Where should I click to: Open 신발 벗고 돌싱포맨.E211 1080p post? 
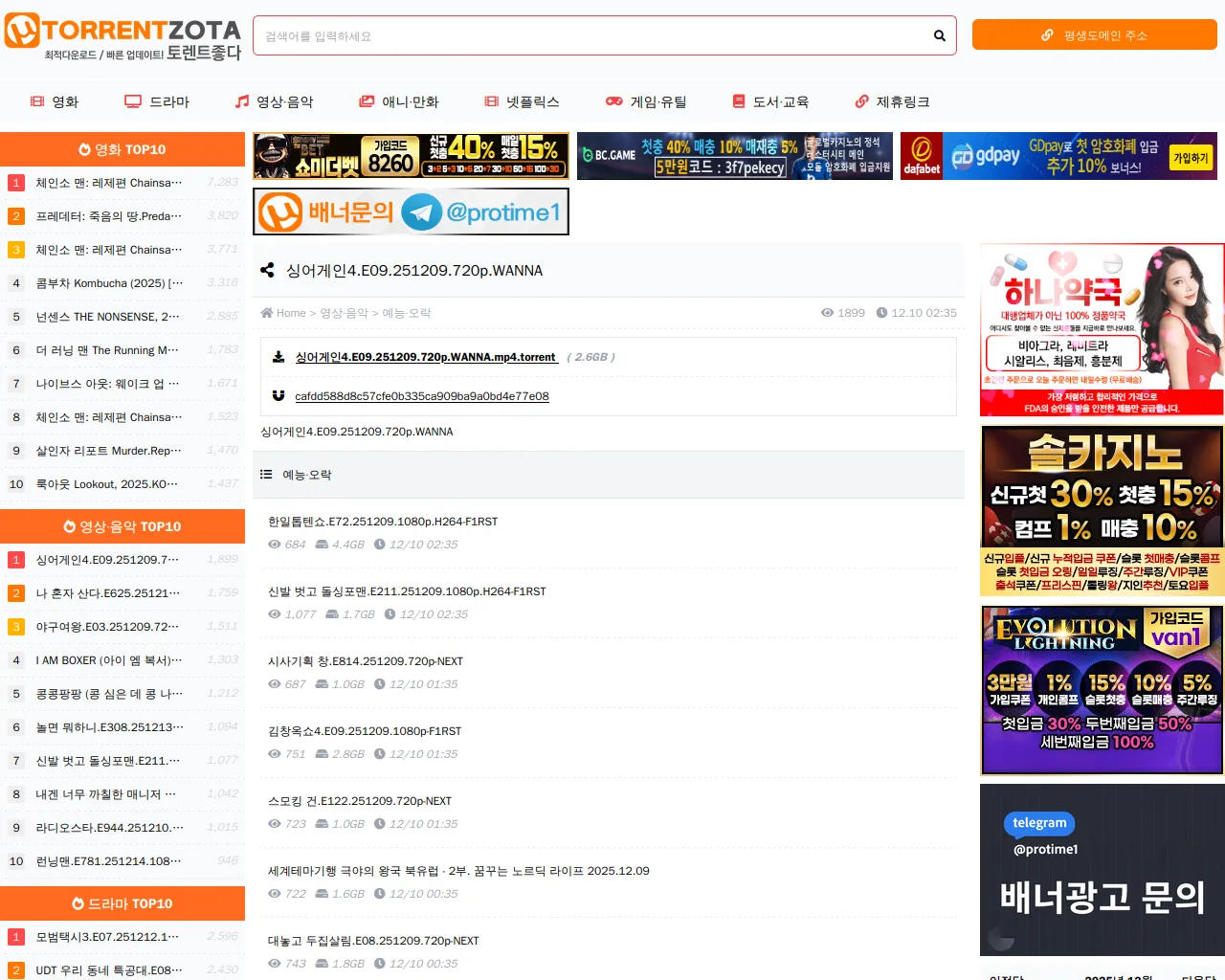[x=407, y=591]
